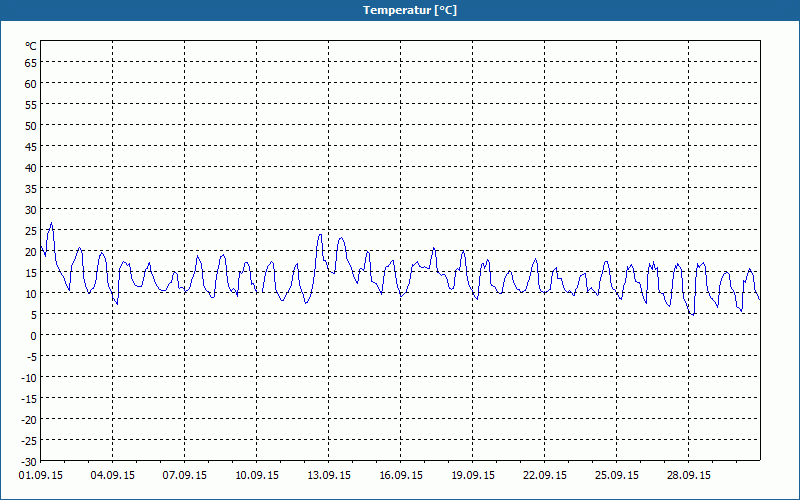
Task: Click the 40 value on temperature axis
Action: click(31, 168)
